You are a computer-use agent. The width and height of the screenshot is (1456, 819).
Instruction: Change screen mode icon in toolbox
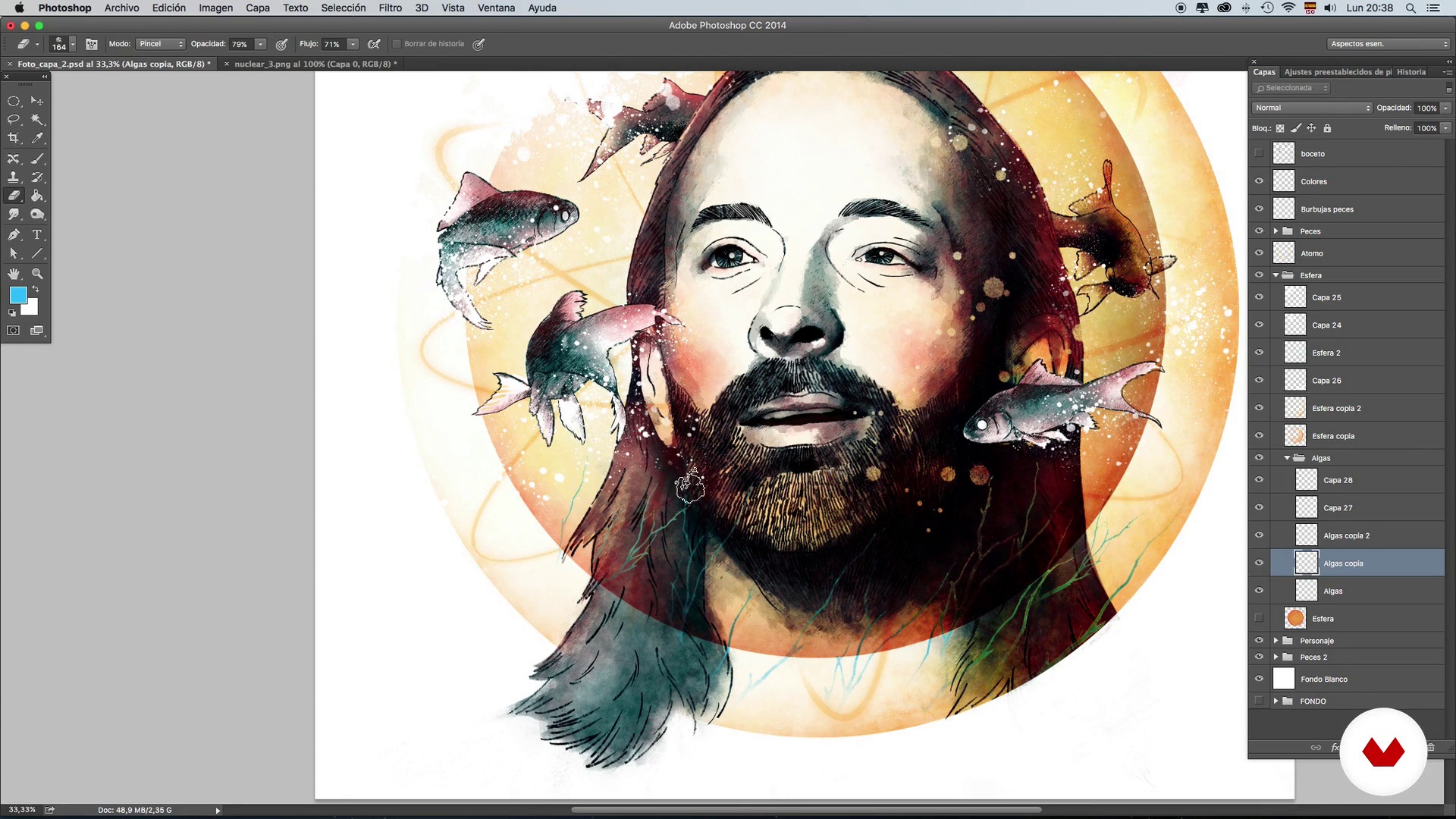36,331
